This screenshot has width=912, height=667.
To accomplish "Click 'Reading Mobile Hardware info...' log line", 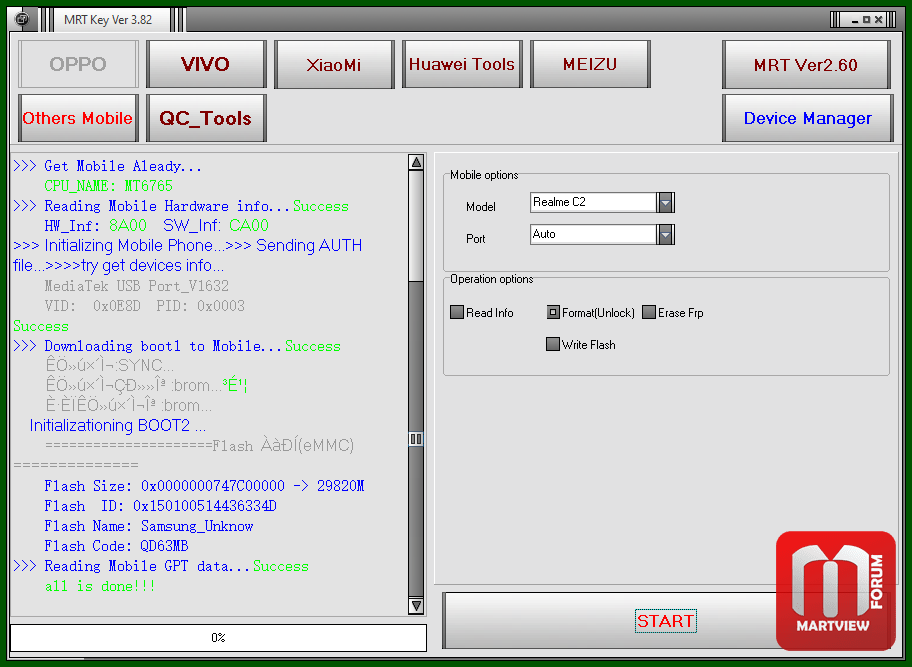I will pos(181,206).
